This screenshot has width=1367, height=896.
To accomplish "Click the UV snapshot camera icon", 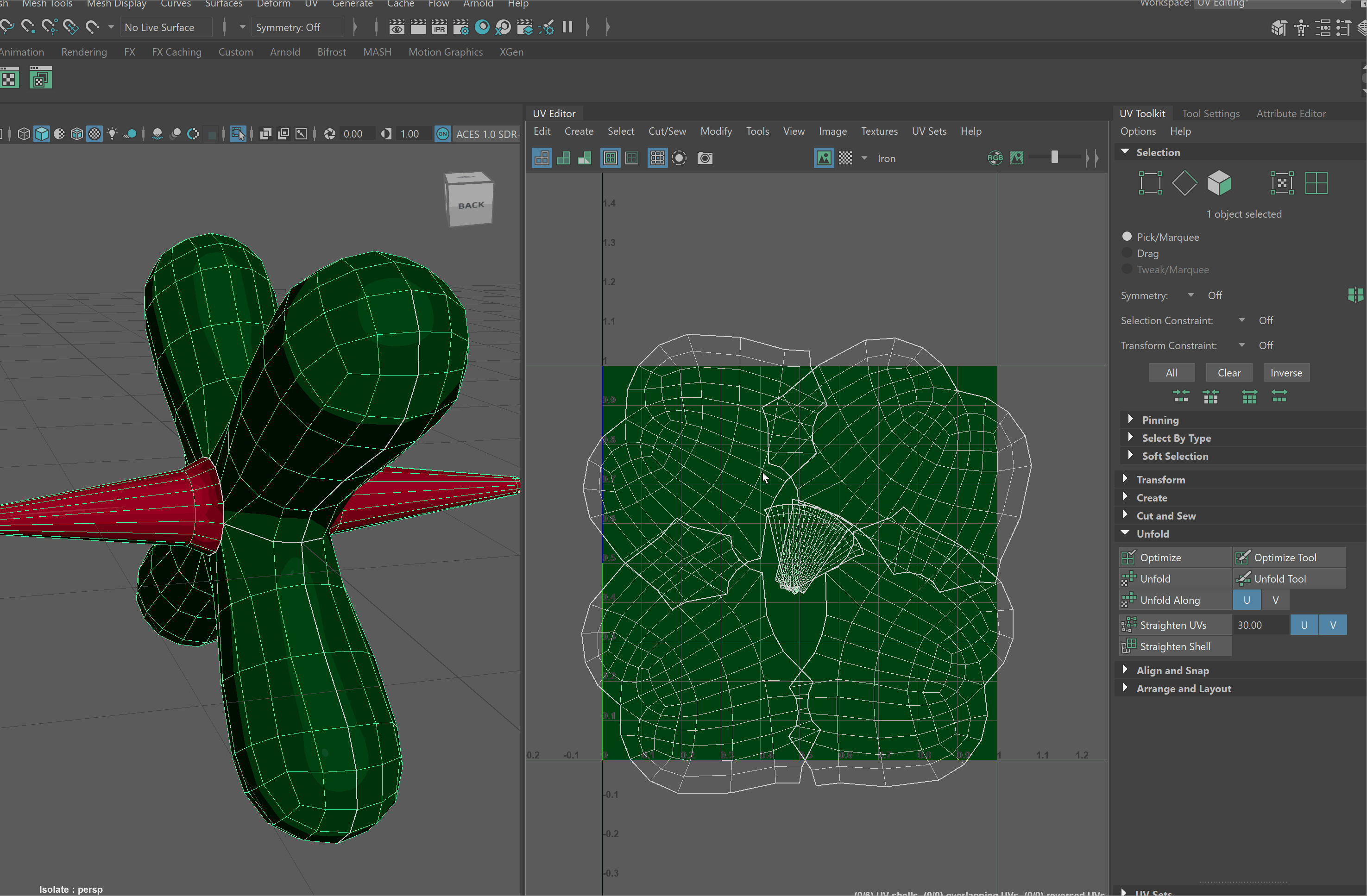I will pos(705,158).
